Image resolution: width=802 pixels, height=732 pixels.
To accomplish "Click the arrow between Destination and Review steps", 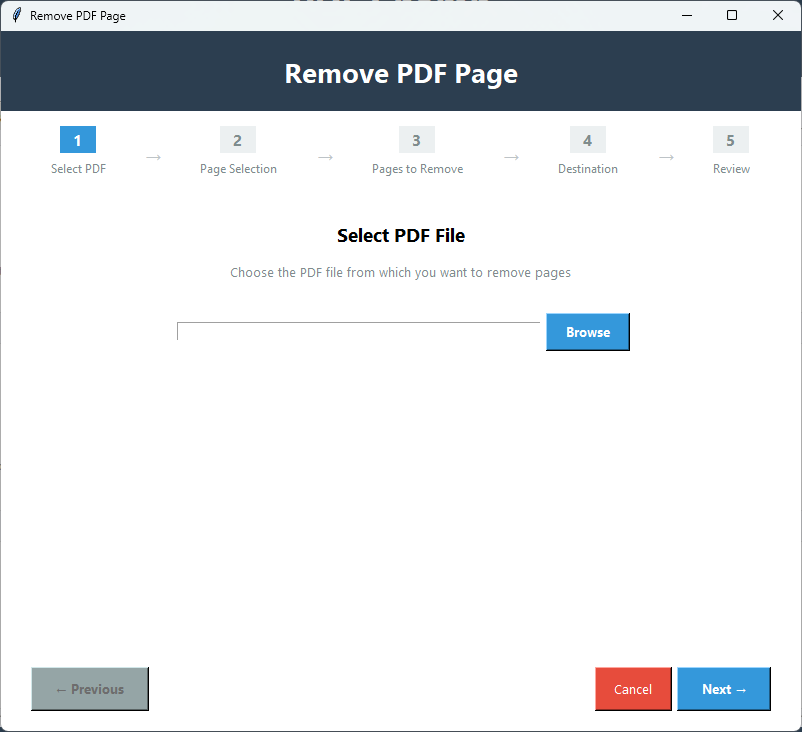I will 666,157.
